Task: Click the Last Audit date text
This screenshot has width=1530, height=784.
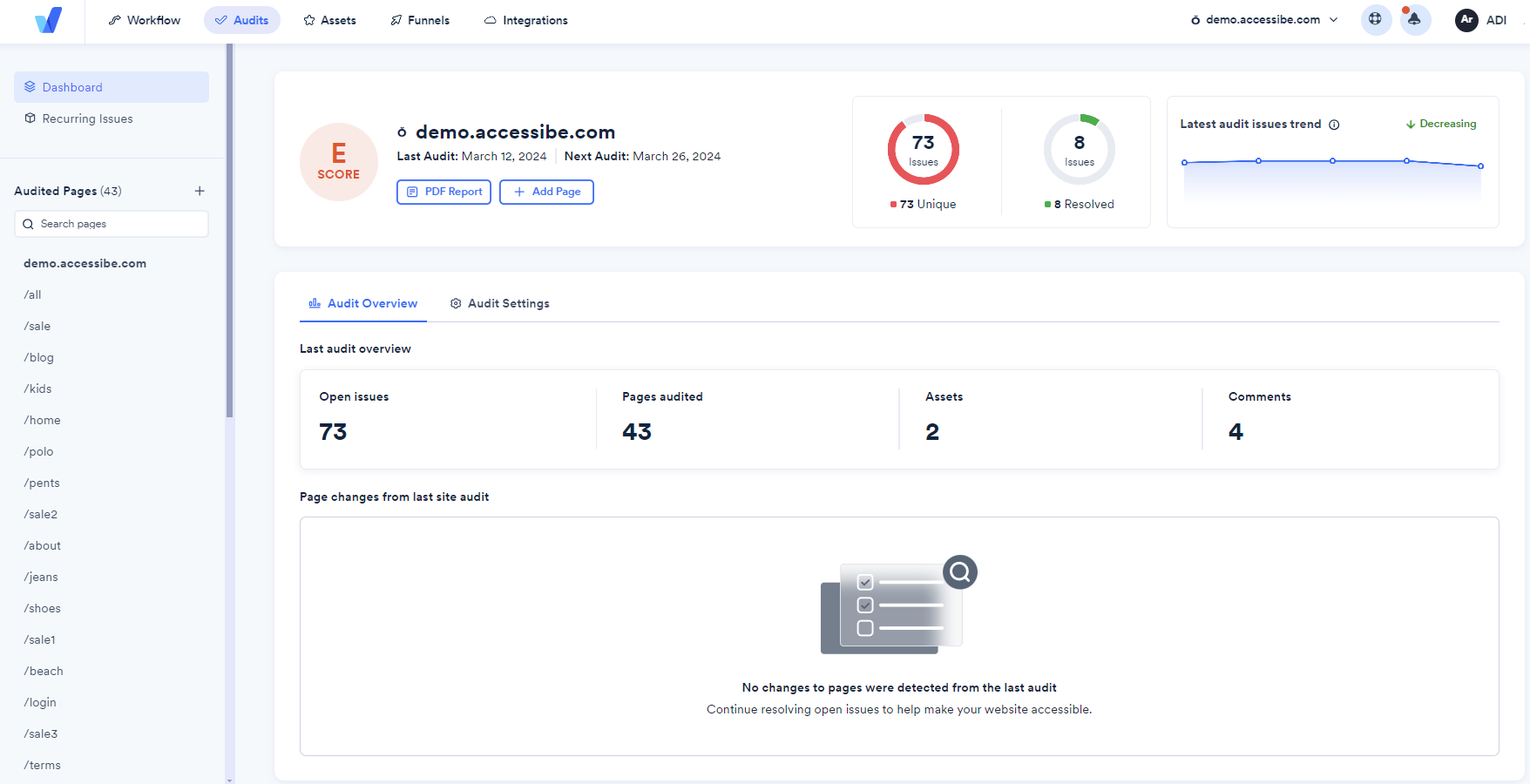Action: [471, 156]
